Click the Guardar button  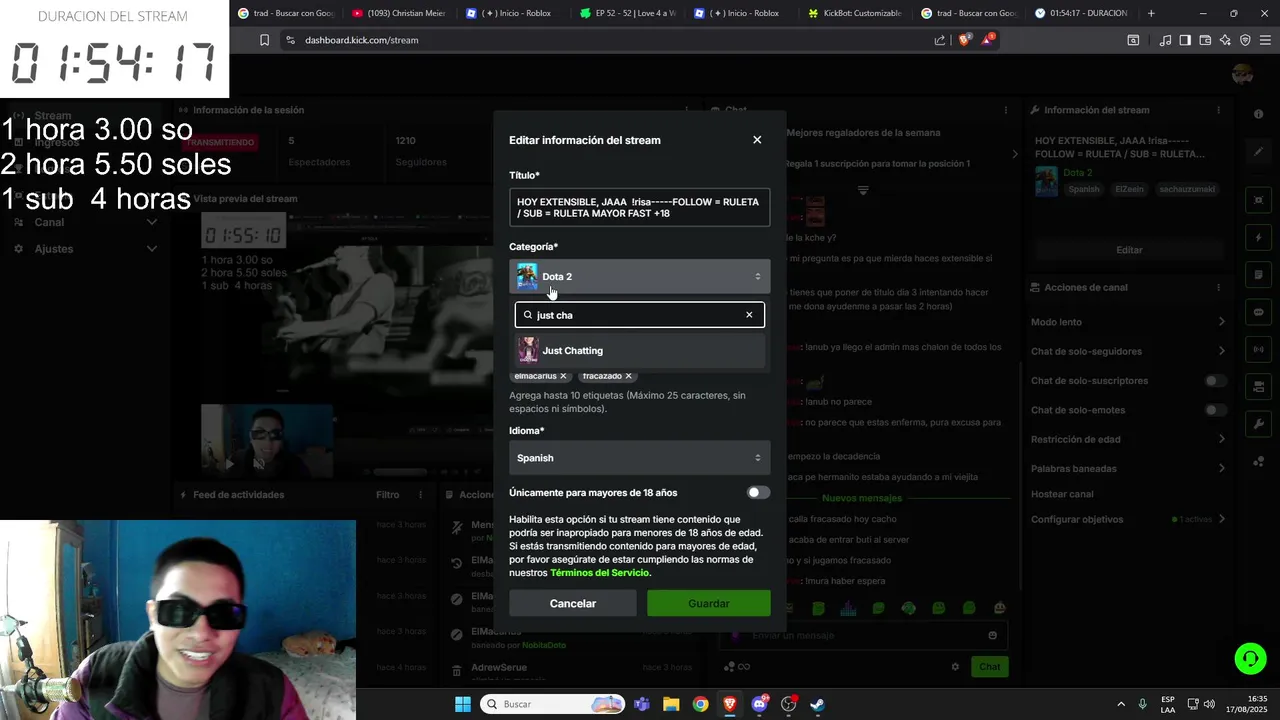(709, 603)
